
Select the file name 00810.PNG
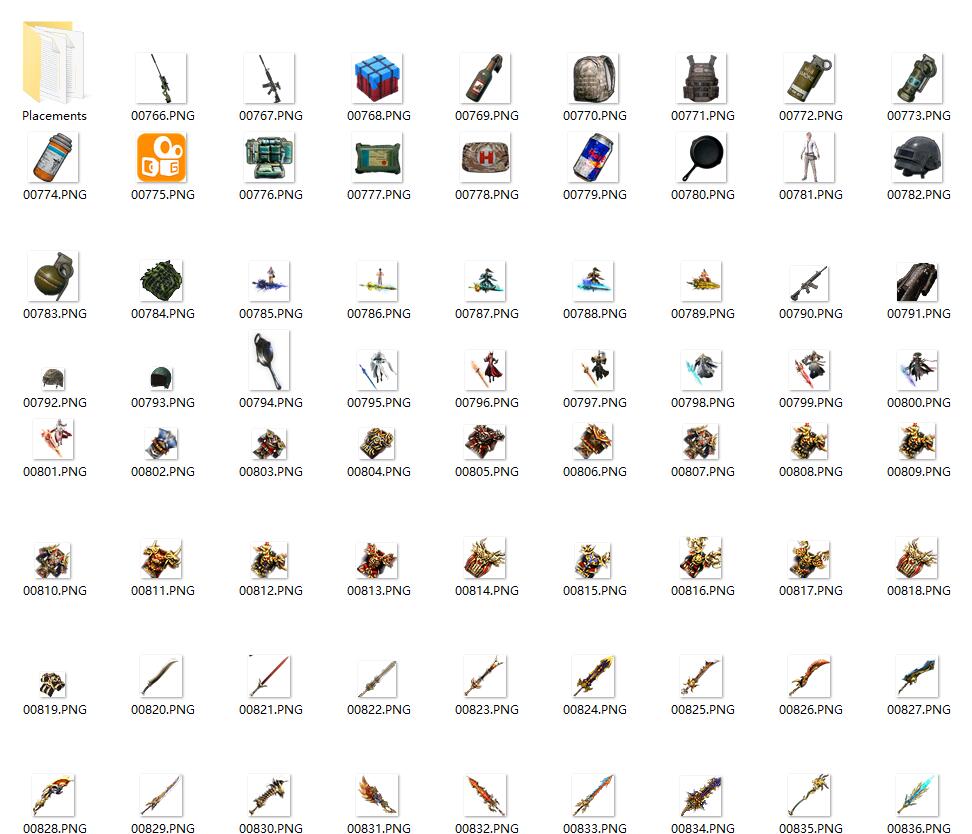55,591
